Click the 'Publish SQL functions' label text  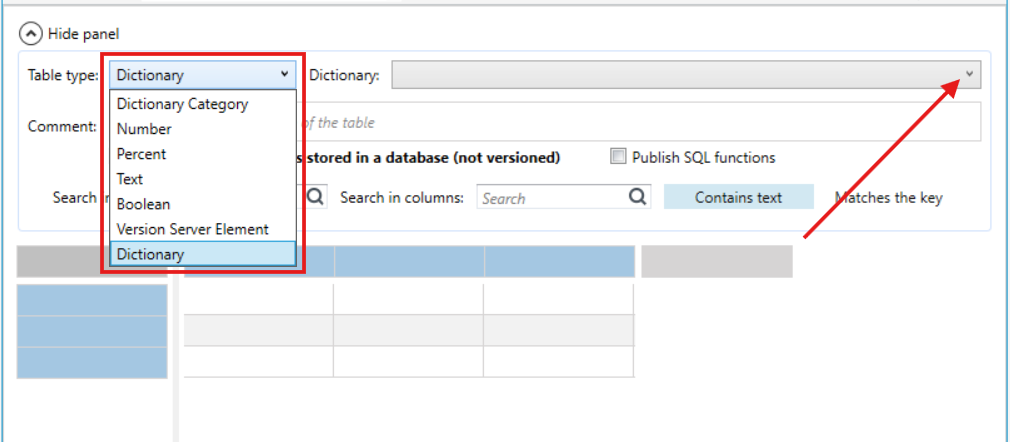(x=704, y=157)
